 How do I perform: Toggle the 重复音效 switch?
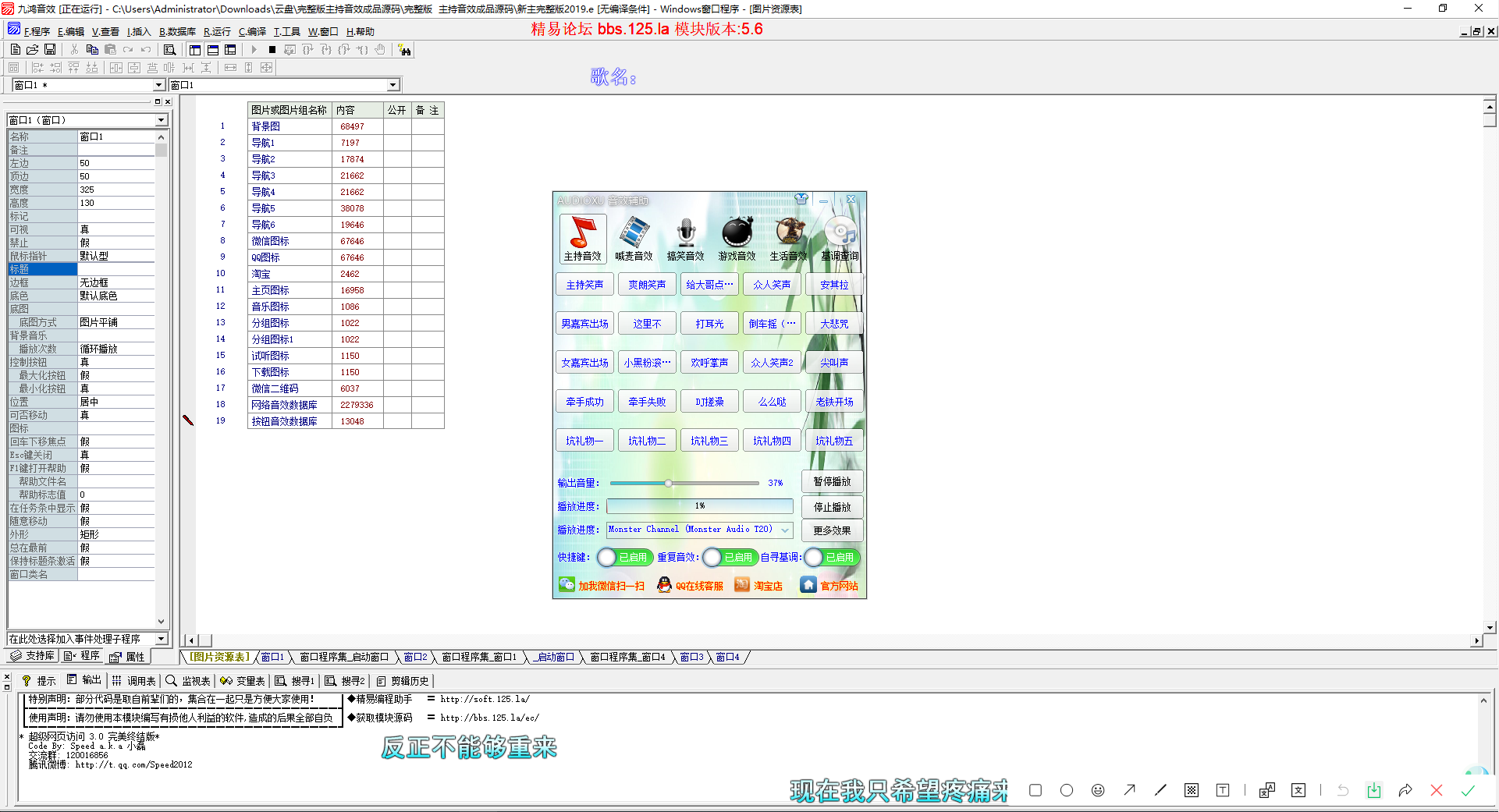(x=729, y=557)
